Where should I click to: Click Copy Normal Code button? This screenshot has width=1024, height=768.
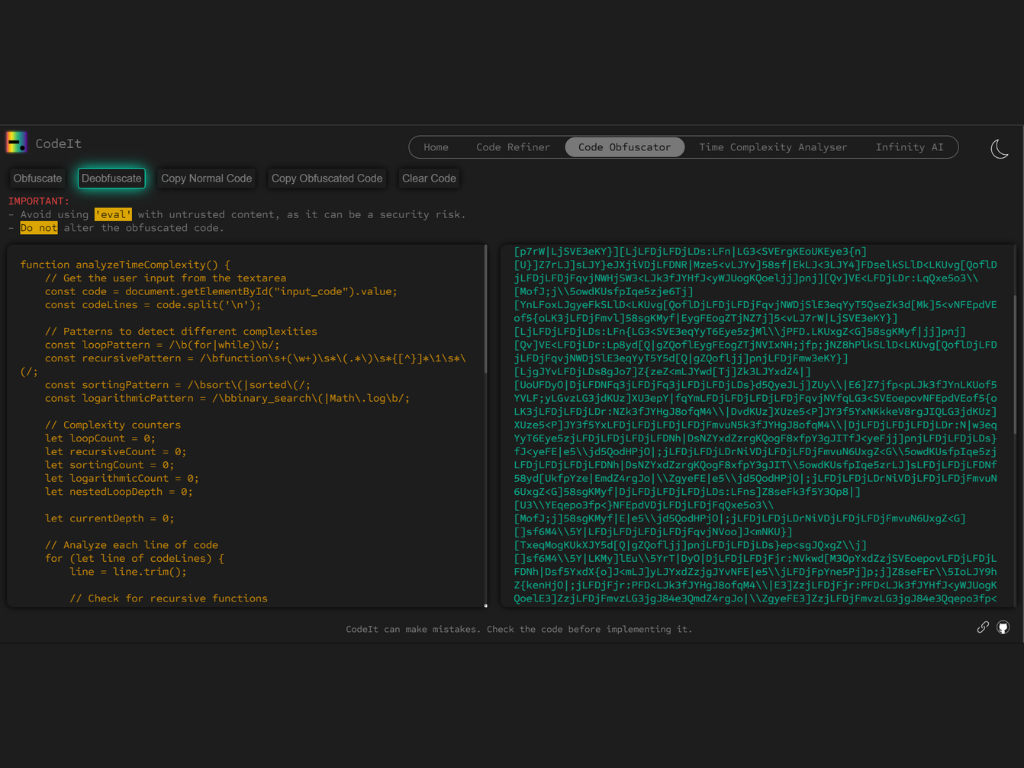click(x=206, y=178)
